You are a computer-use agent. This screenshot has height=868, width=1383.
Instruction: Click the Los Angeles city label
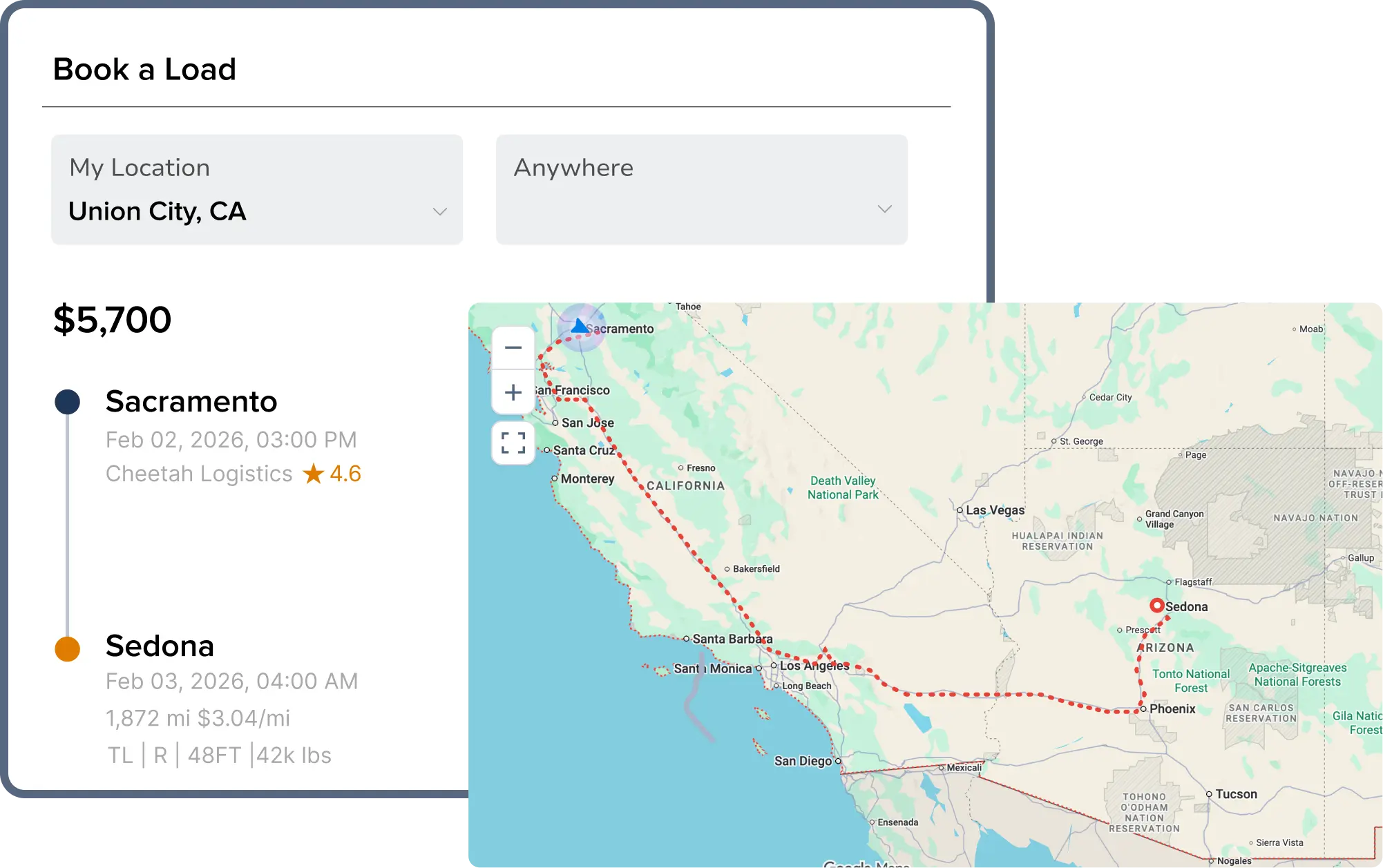[814, 666]
